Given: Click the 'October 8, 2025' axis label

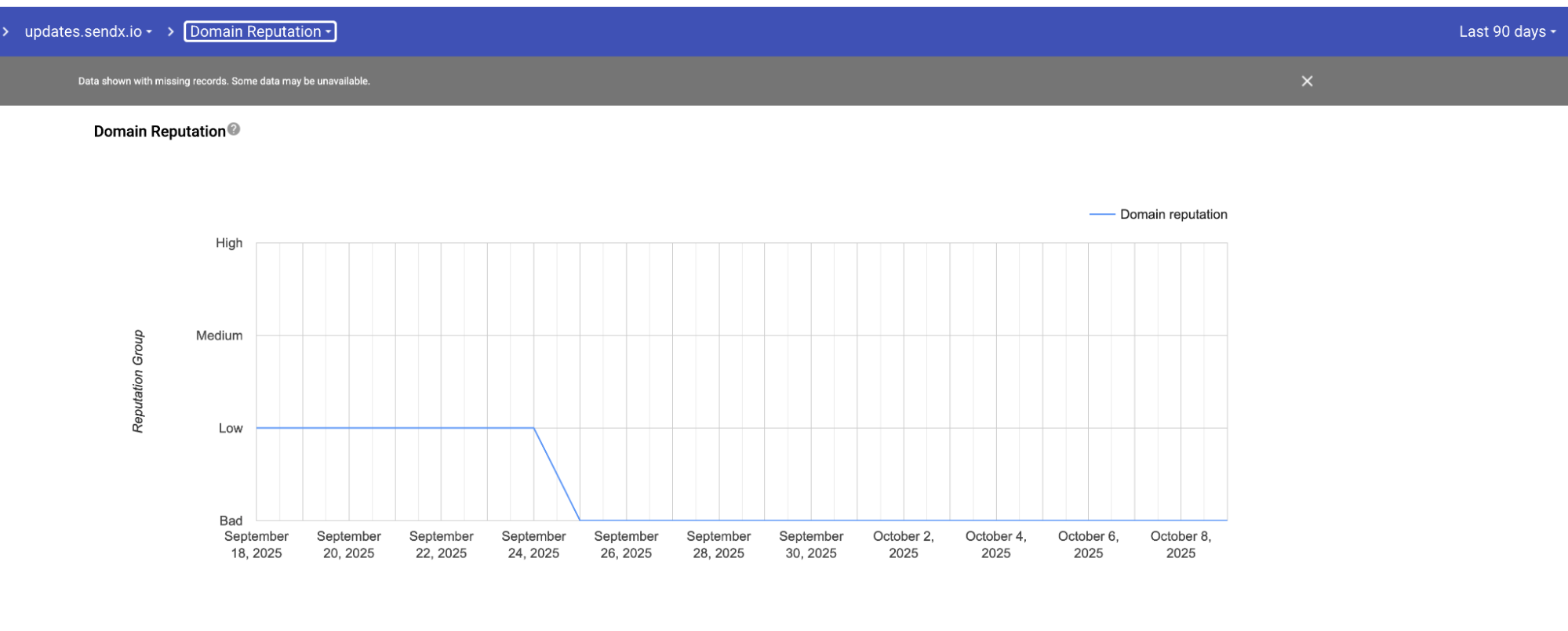Looking at the screenshot, I should [x=1181, y=545].
